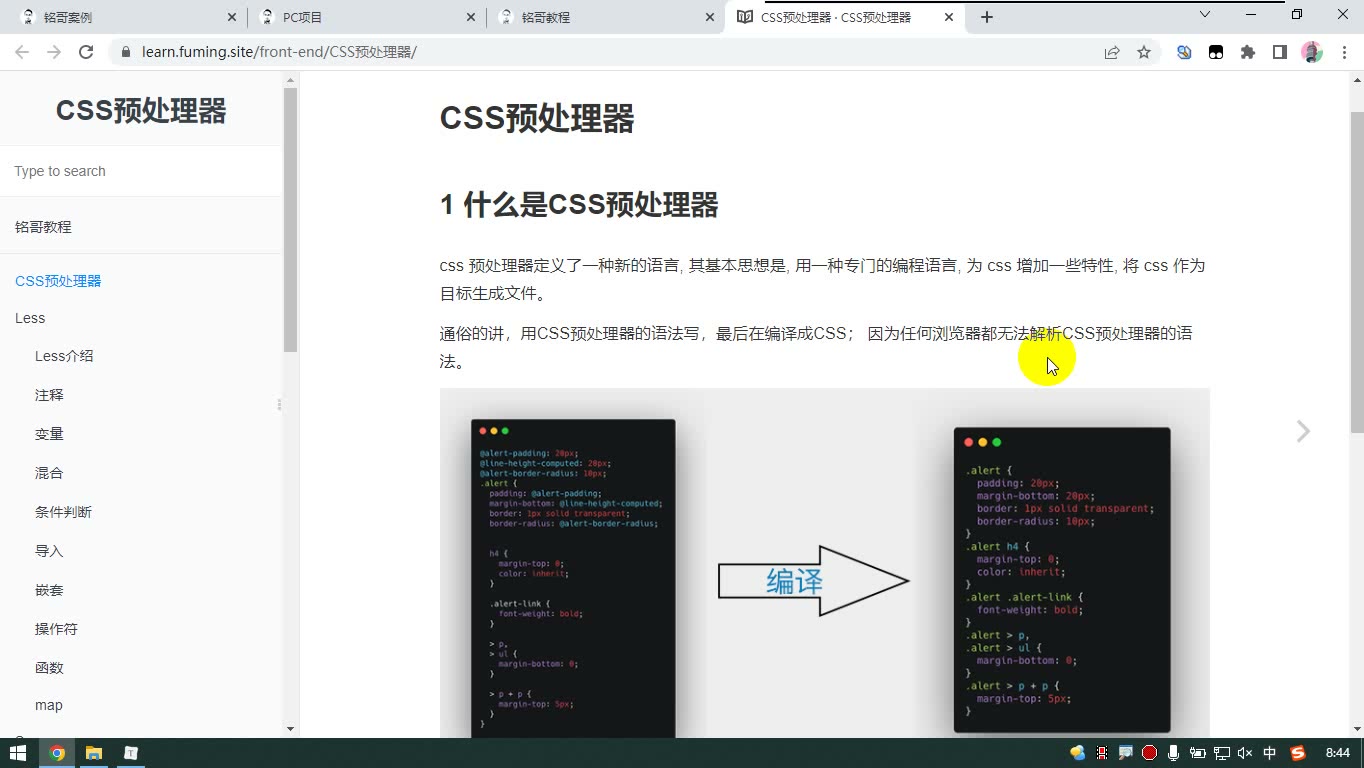Toggle the Chrome side panel

(1280, 52)
